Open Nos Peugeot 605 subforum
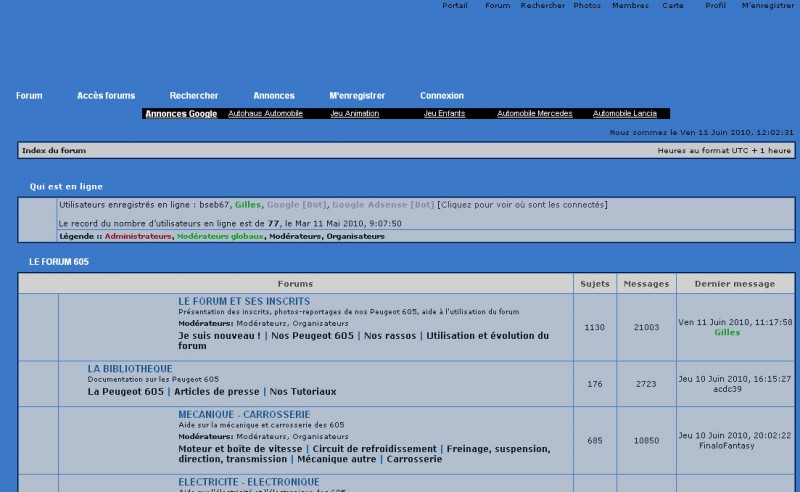Image resolution: width=800 pixels, height=492 pixels. click(312, 336)
